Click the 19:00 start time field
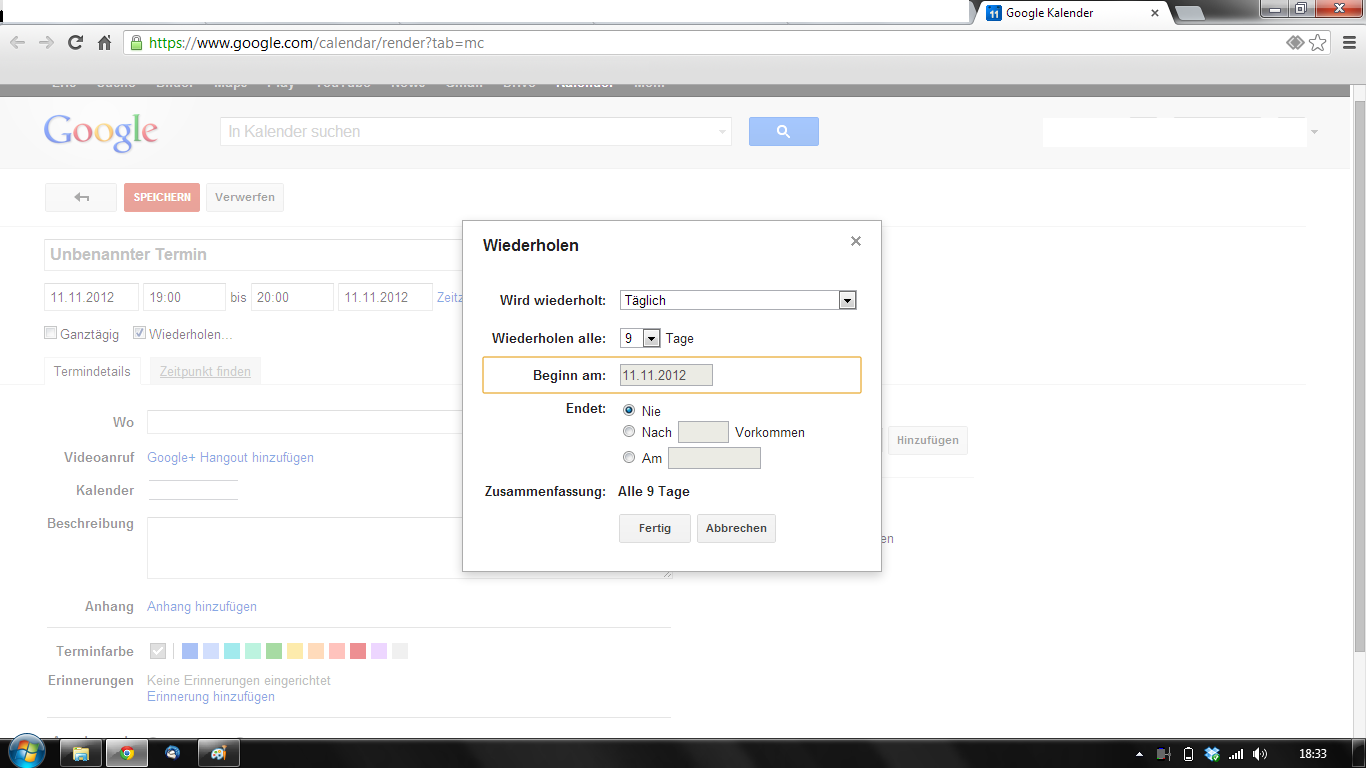This screenshot has height=768, width=1366. click(184, 297)
